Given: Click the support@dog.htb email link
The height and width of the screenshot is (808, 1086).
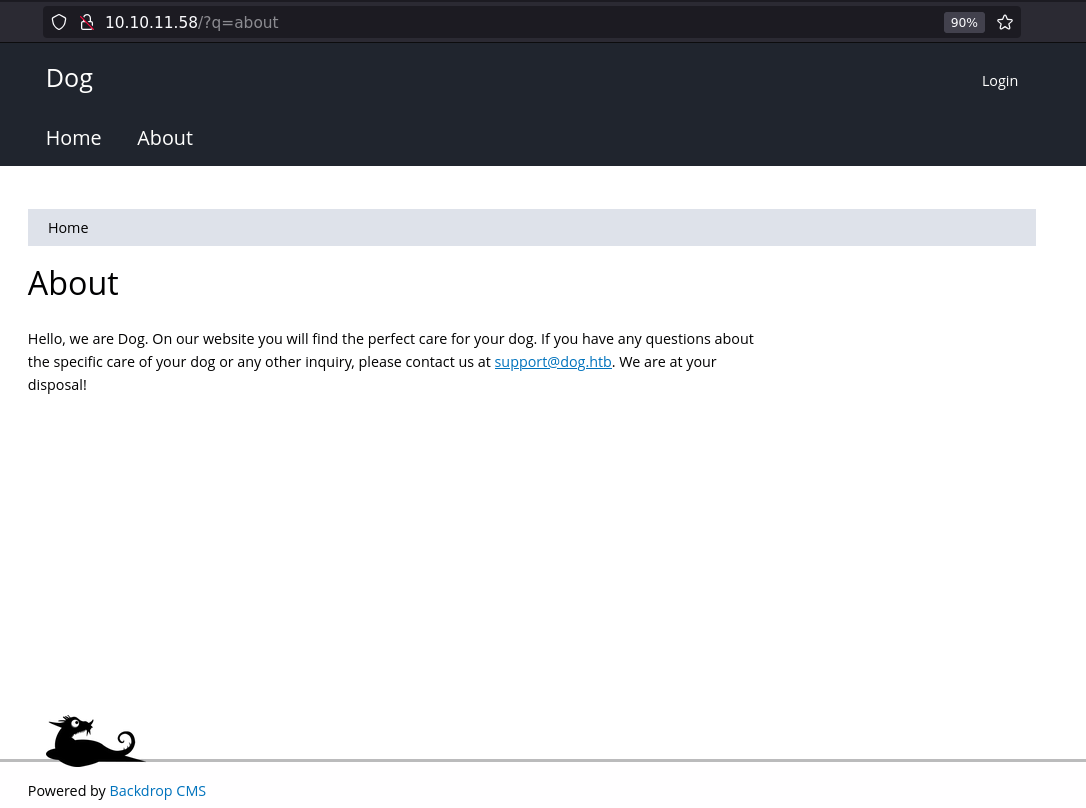Looking at the screenshot, I should point(553,362).
